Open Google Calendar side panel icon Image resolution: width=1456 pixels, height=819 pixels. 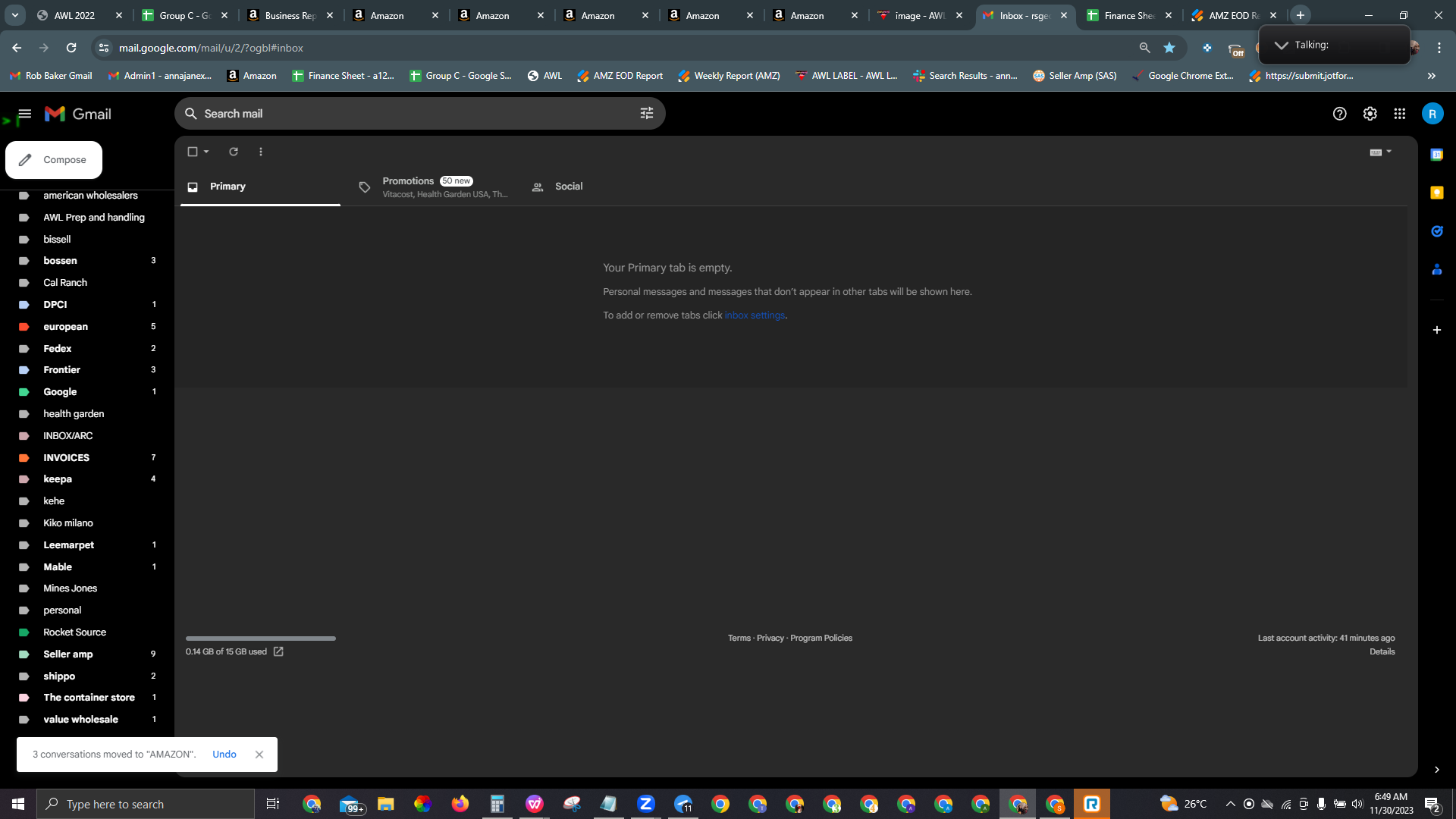click(1436, 155)
